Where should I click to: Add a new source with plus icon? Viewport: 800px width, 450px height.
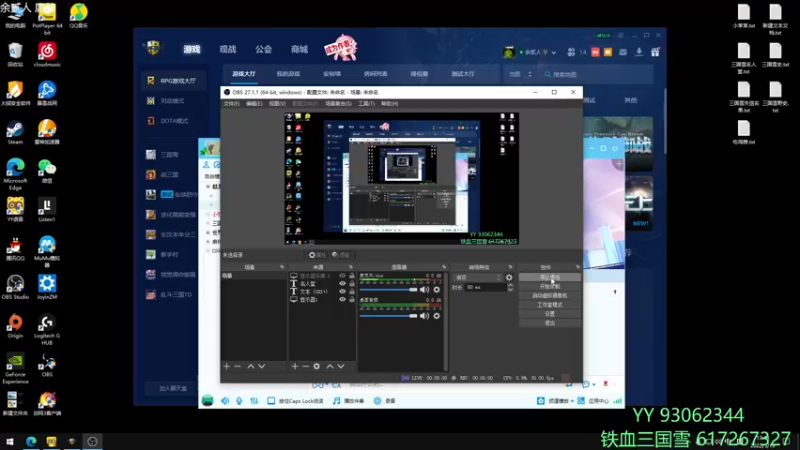point(294,366)
